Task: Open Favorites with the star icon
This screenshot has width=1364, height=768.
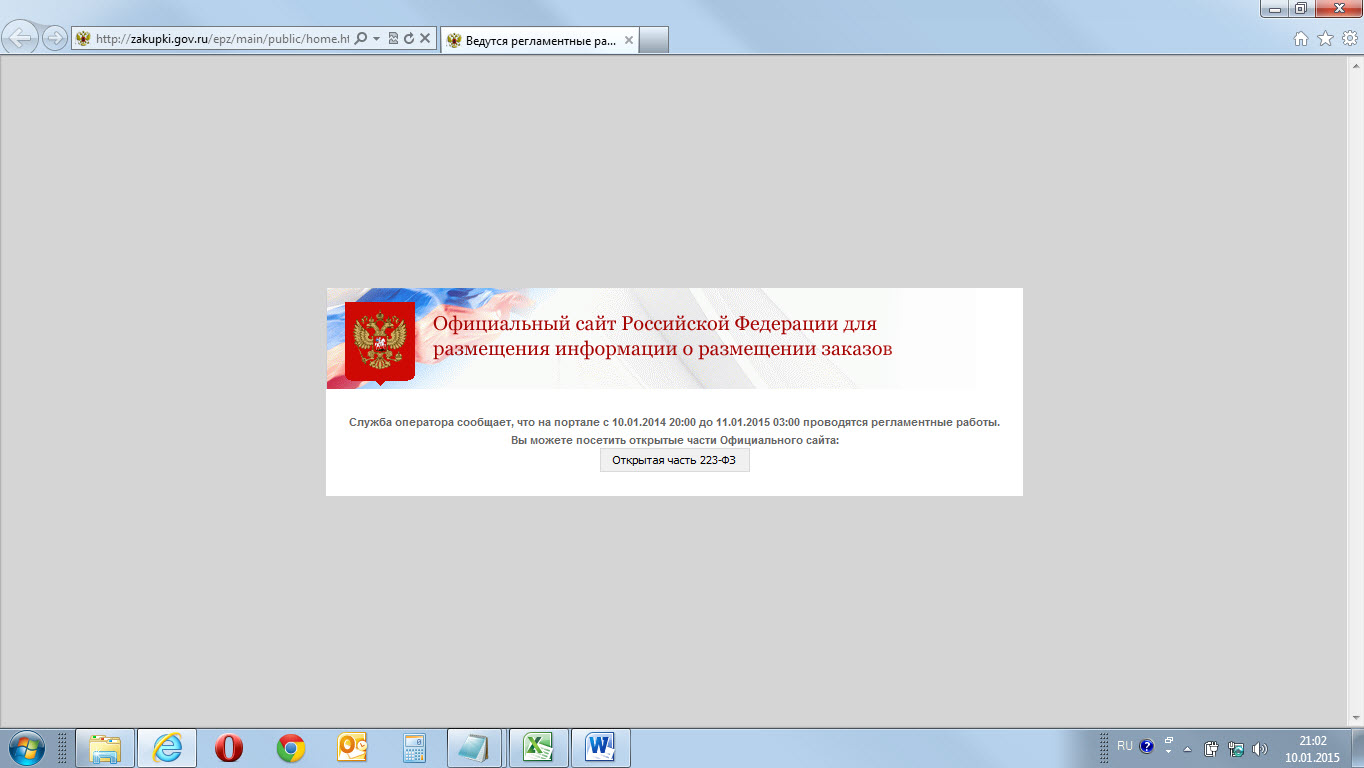Action: tap(1325, 39)
